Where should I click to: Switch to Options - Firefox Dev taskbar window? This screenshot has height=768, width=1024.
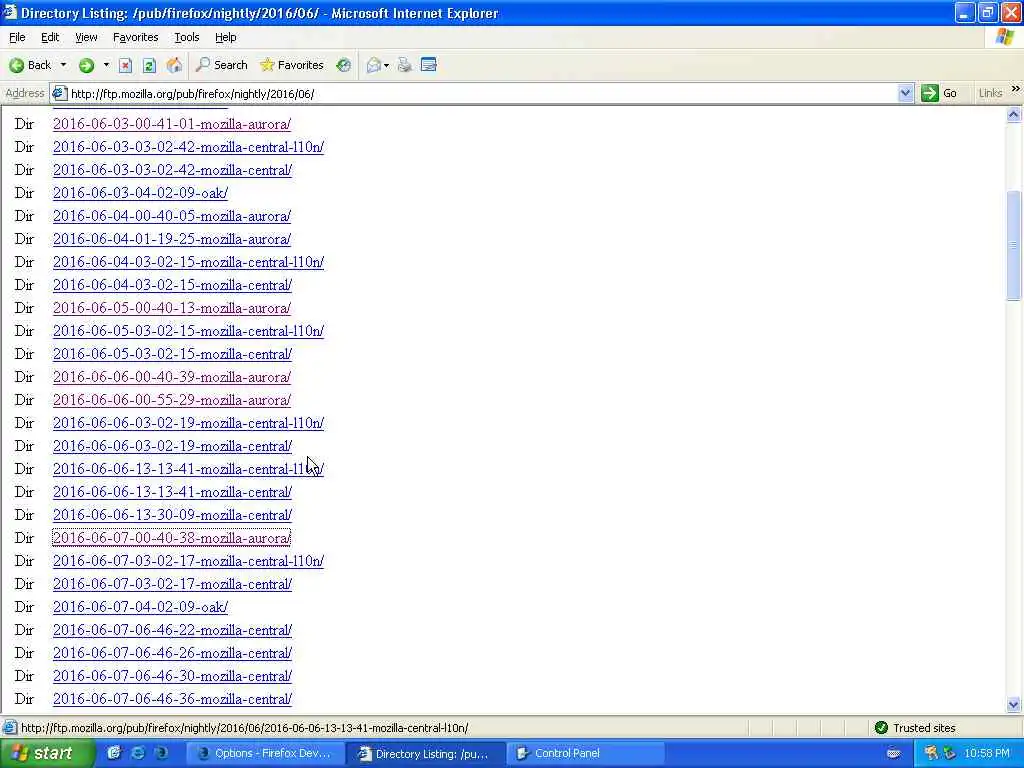[x=265, y=753]
